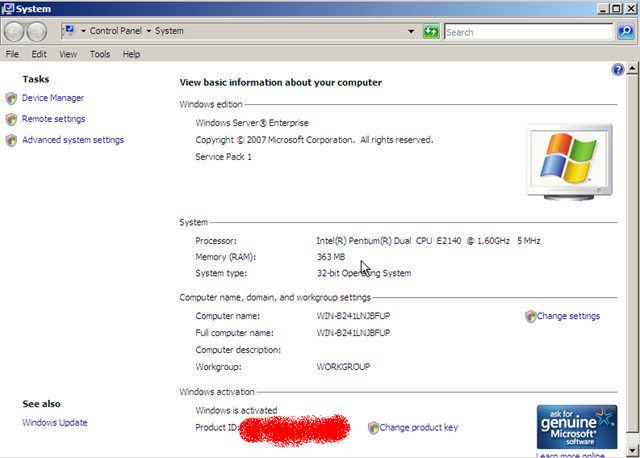Click the Change product key link

(x=419, y=427)
